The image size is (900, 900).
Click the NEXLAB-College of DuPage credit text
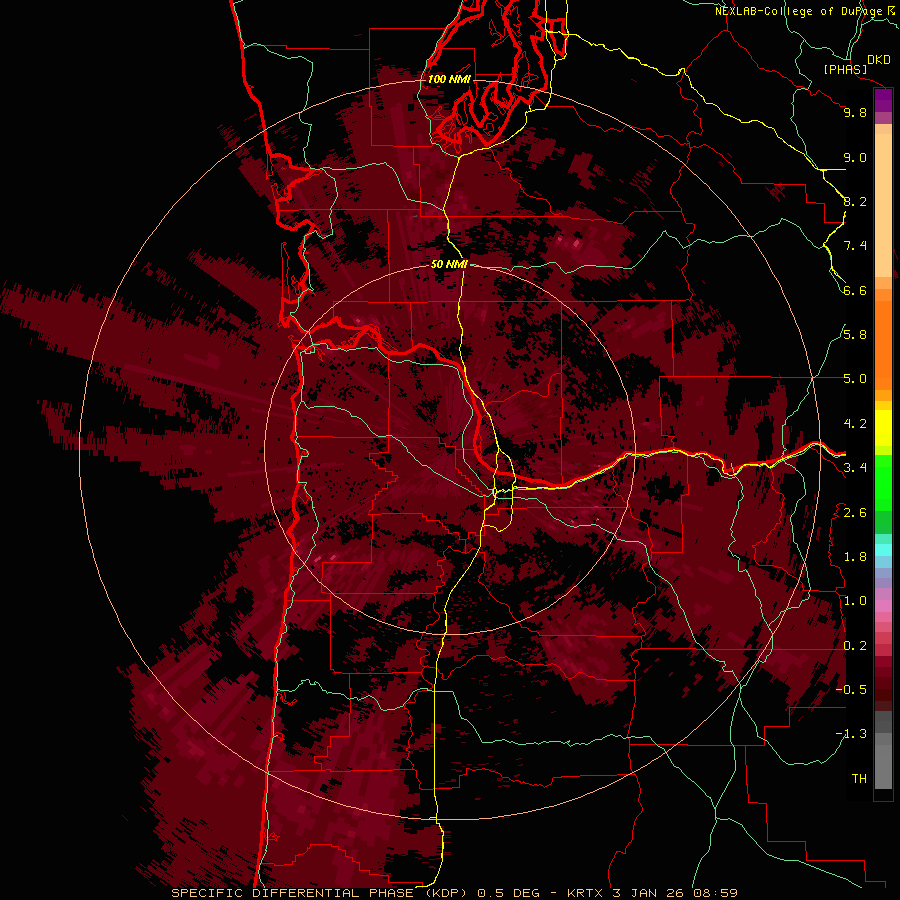tap(799, 11)
